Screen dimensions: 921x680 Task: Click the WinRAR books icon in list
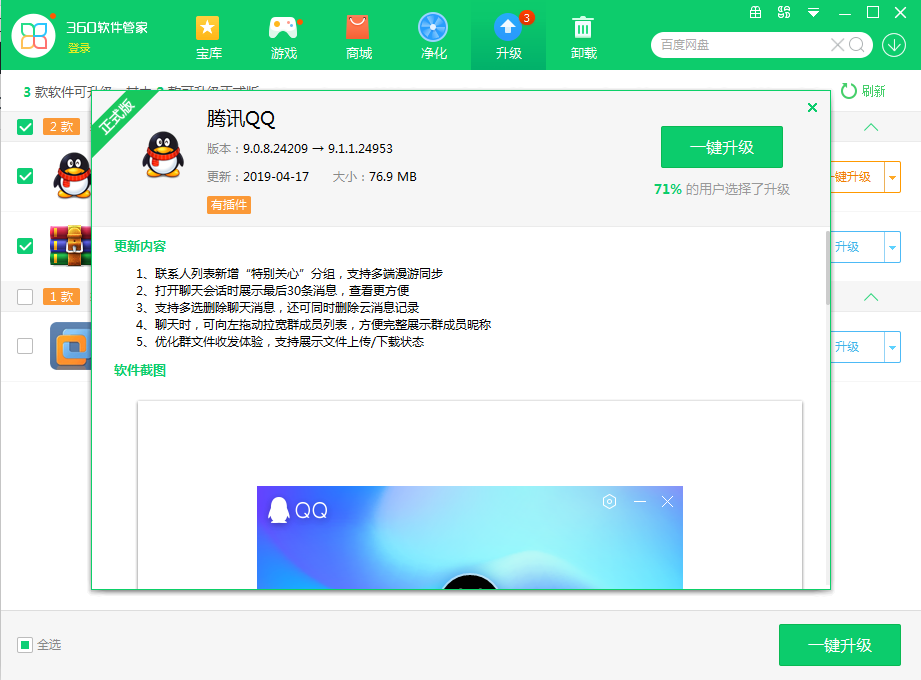pos(70,245)
